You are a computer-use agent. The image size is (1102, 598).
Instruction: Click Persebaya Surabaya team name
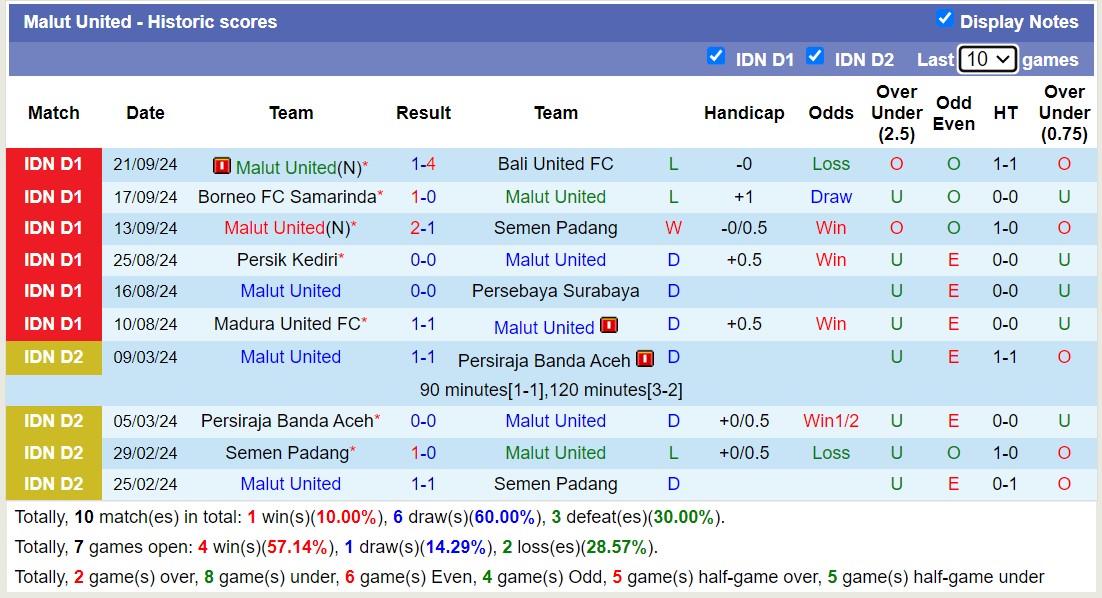click(x=556, y=292)
